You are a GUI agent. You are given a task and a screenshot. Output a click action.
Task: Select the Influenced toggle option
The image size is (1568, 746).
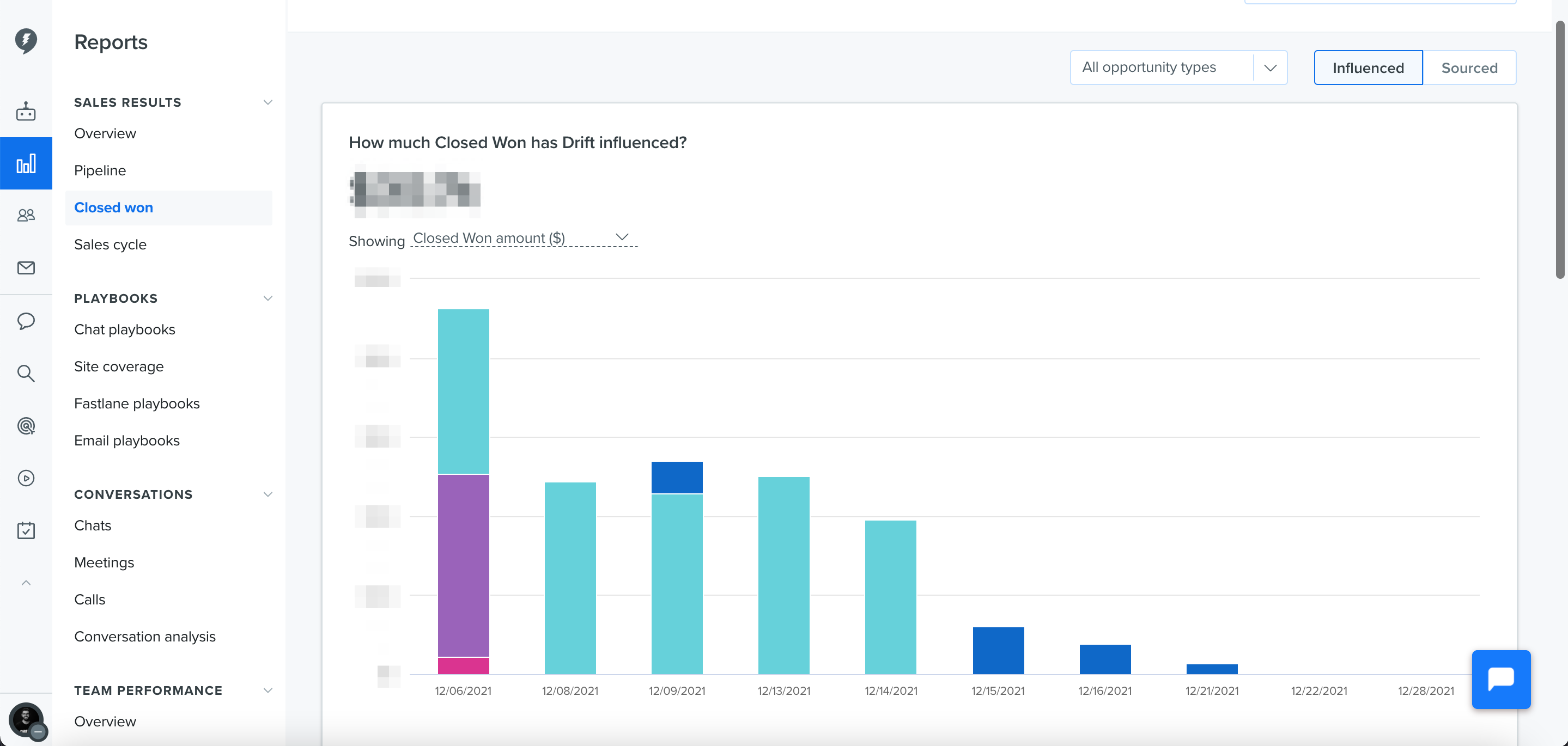[x=1368, y=68]
